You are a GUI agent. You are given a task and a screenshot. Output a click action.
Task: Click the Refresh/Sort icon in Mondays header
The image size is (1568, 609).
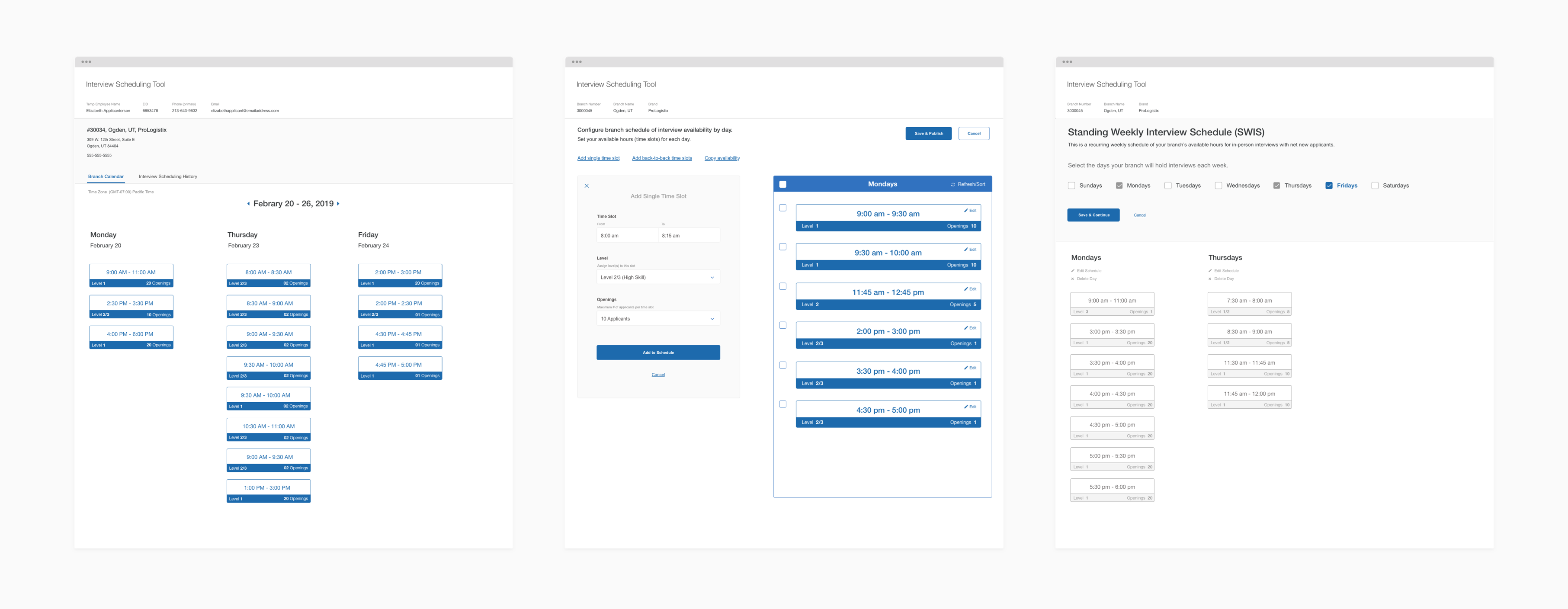[x=953, y=184]
